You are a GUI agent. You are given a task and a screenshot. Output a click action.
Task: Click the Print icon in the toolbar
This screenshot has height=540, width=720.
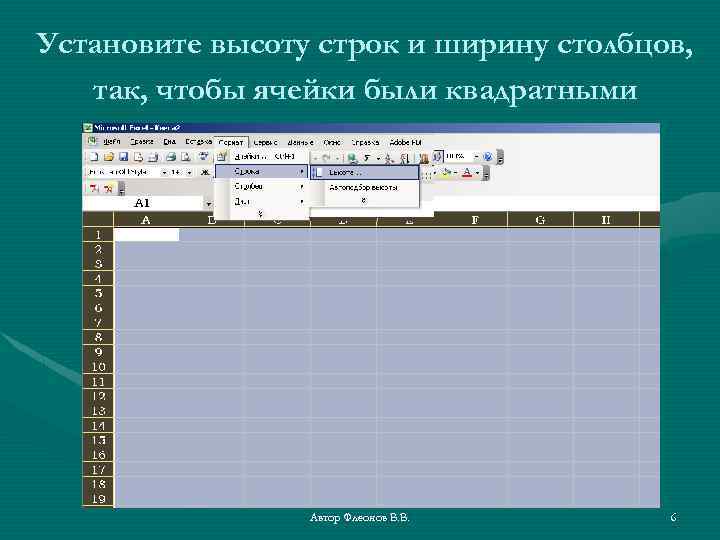tap(171, 157)
